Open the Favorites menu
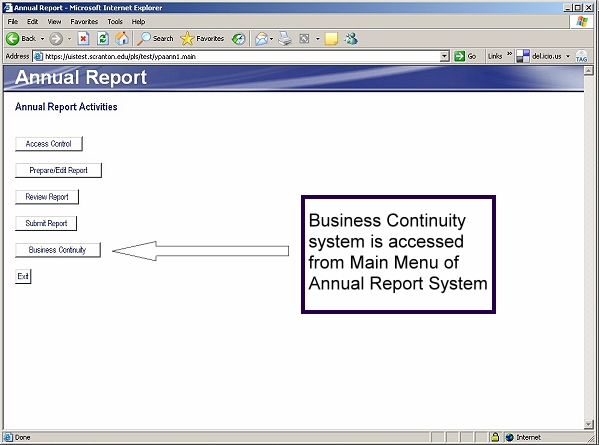 pyautogui.click(x=84, y=22)
